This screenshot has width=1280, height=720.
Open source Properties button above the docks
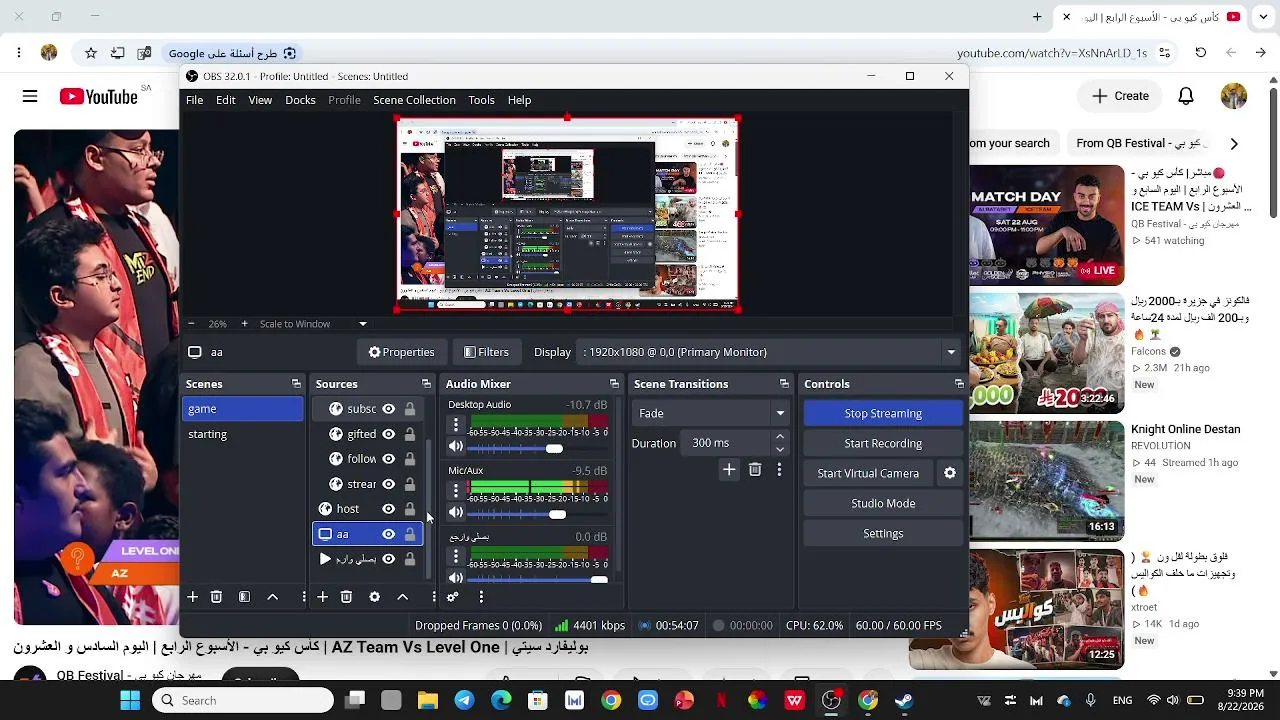401,352
